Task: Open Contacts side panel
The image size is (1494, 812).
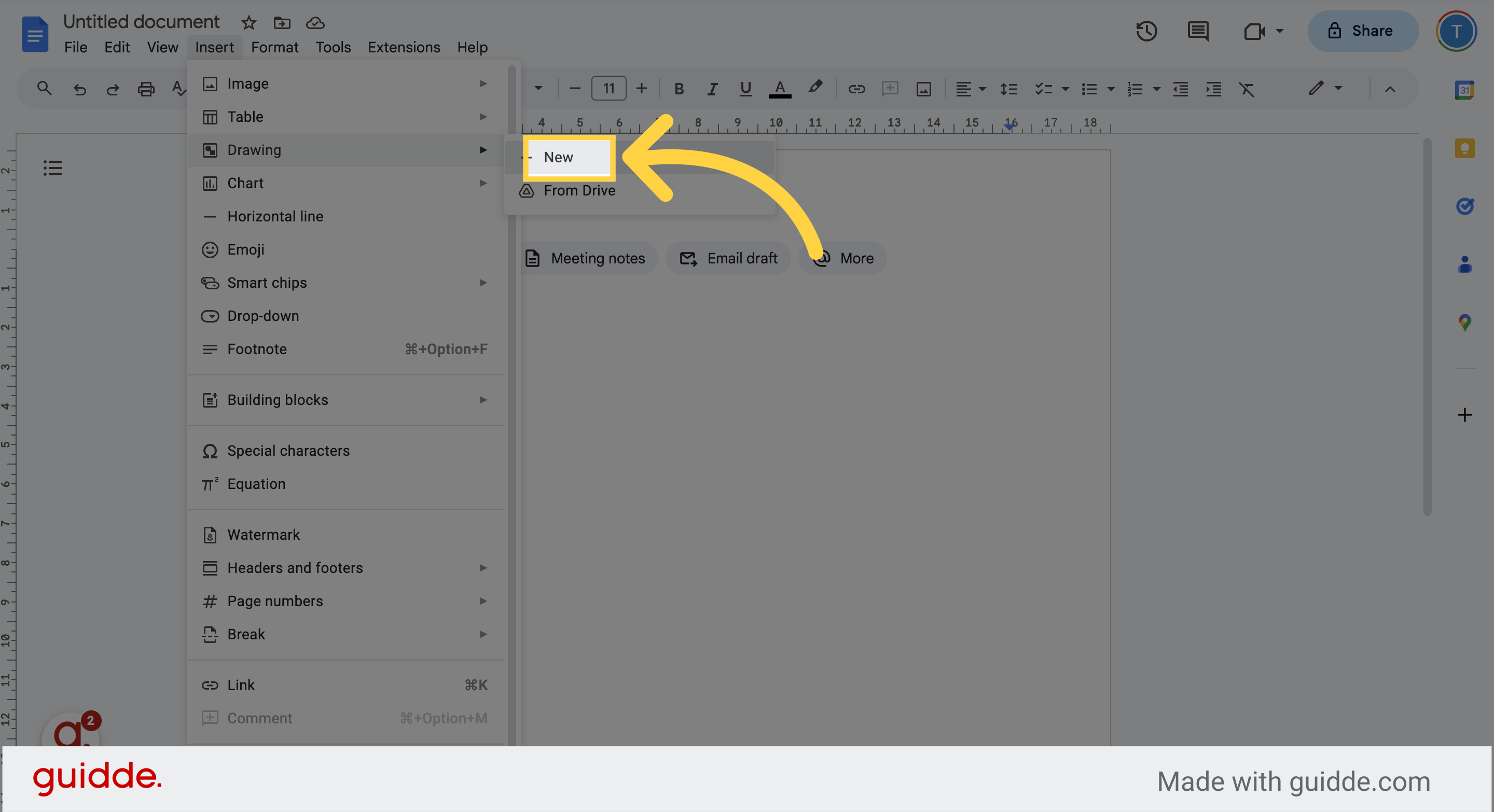Action: [1464, 264]
